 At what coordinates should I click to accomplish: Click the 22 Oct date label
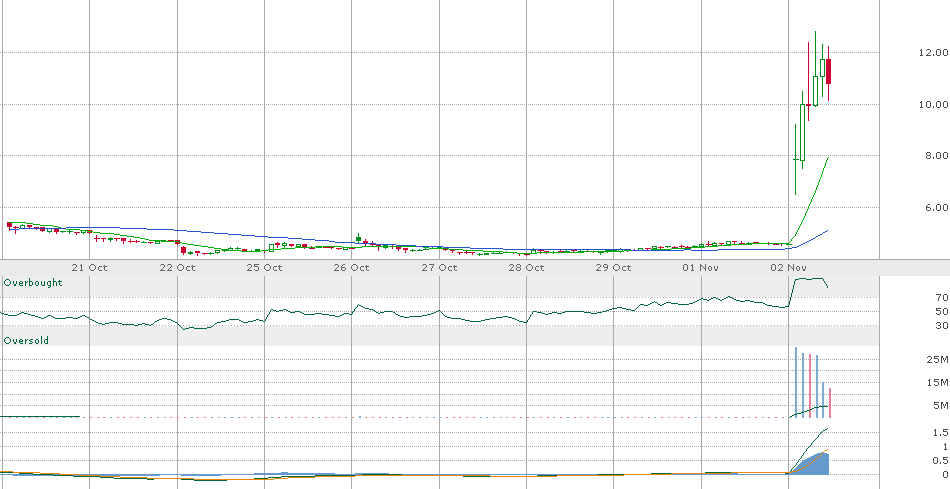click(x=177, y=267)
